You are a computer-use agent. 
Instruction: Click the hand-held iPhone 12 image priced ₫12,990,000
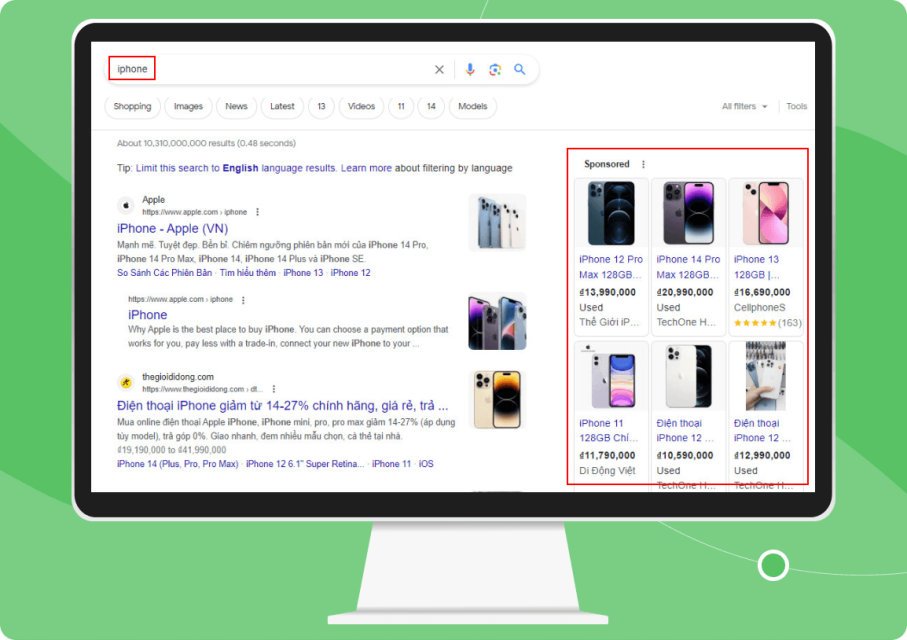(766, 376)
